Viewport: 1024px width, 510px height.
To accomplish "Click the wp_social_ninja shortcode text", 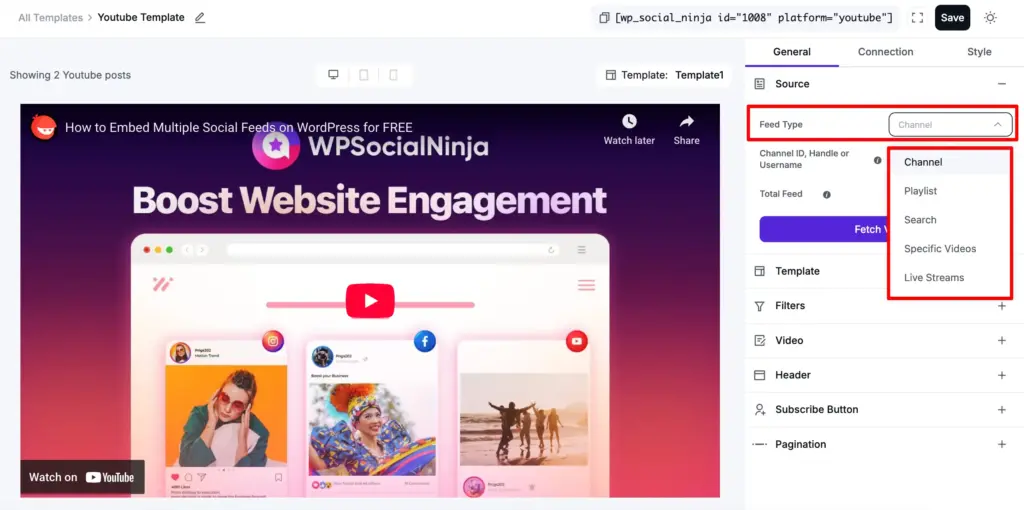I will coord(754,18).
